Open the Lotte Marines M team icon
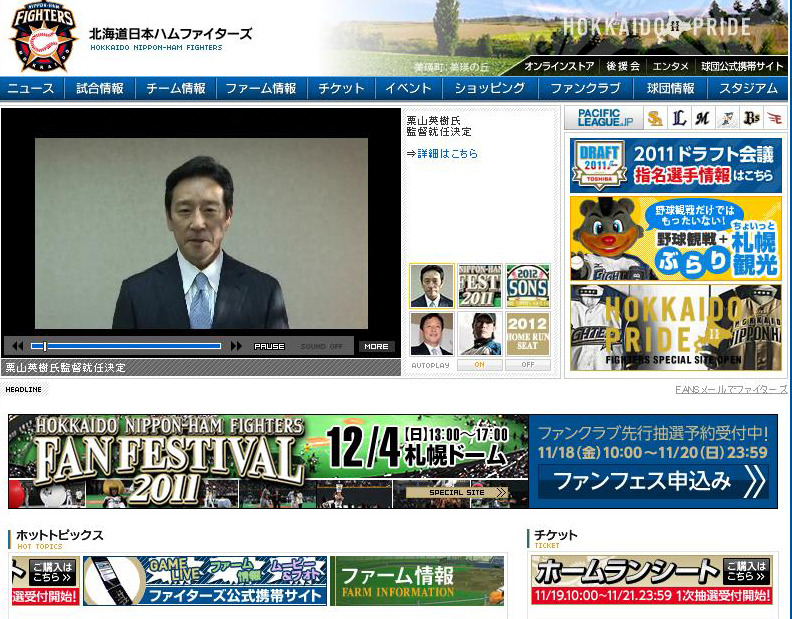Screen dimensions: 792x619 coord(703,119)
